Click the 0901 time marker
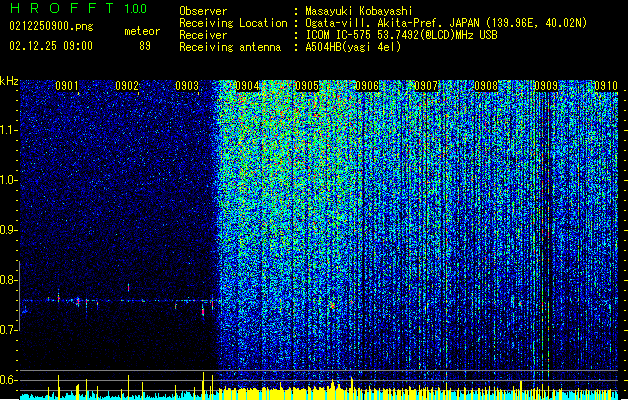The width and height of the screenshot is (629, 400). pos(67,86)
